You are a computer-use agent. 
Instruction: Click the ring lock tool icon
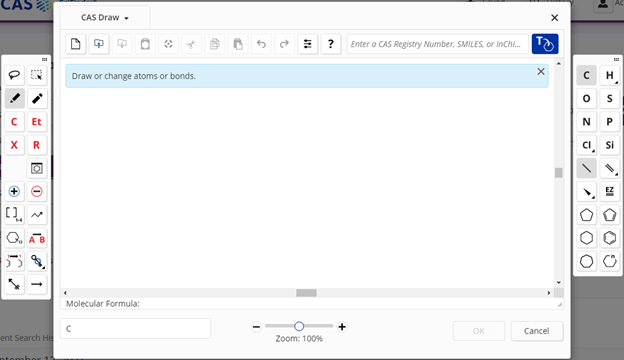pos(37,168)
